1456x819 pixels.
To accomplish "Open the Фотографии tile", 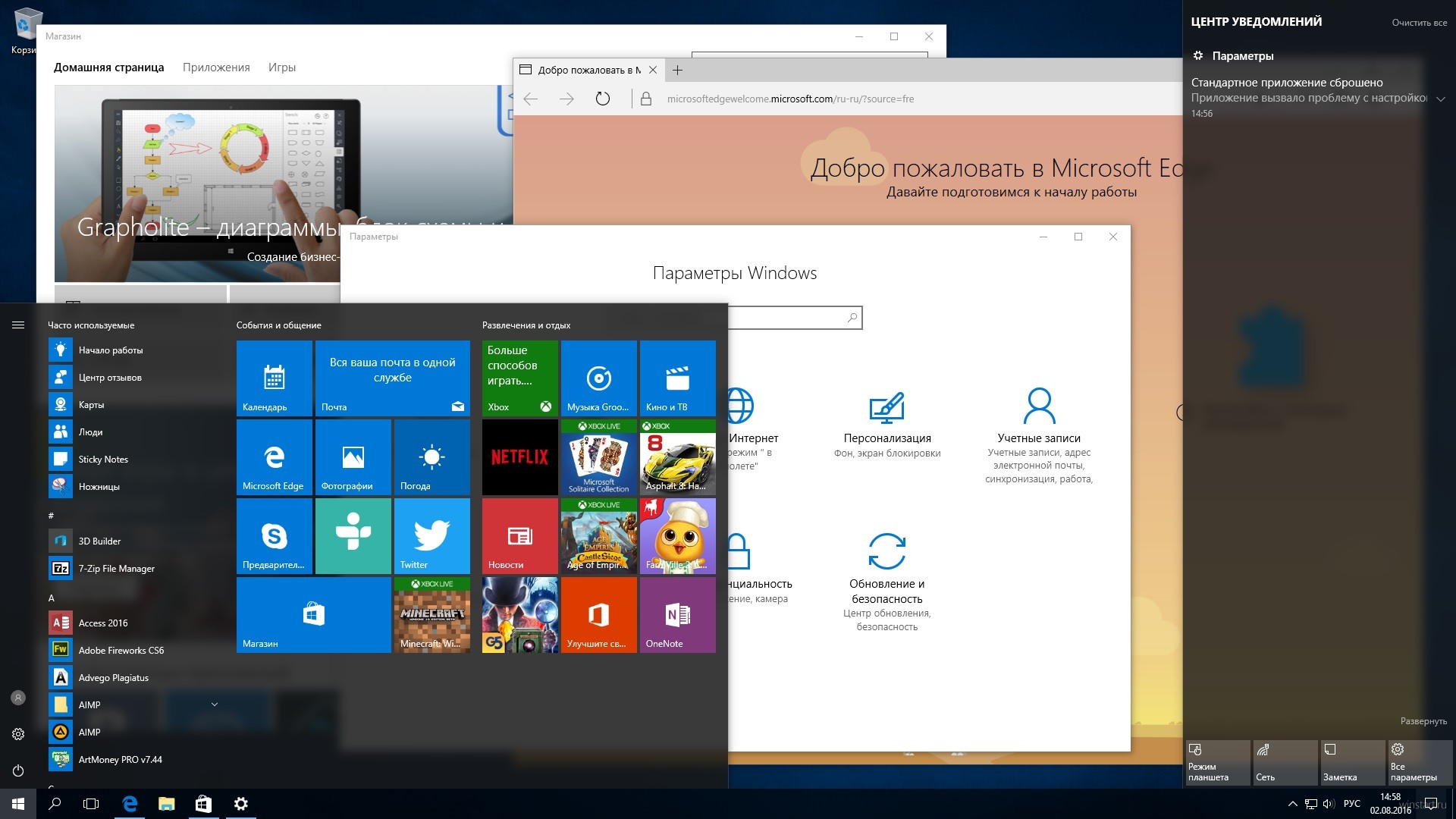I will (353, 457).
